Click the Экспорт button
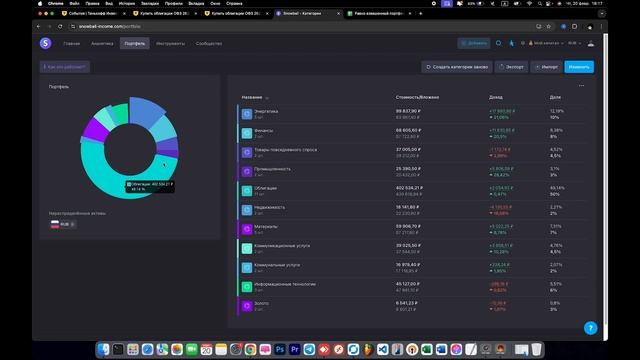Screen dimensions: 640x360 [x=511, y=67]
